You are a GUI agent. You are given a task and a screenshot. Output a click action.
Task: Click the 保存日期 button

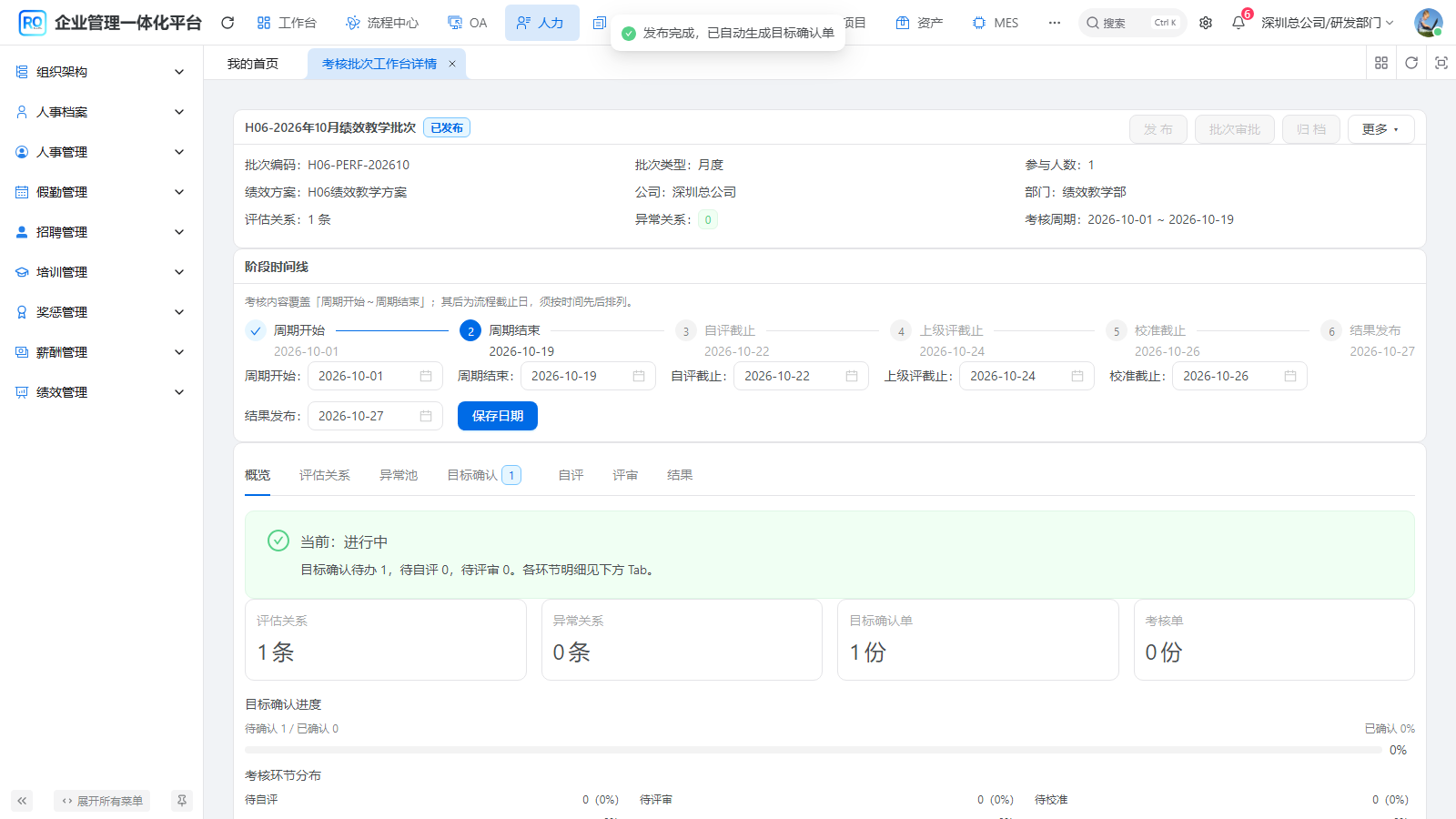[x=498, y=416]
